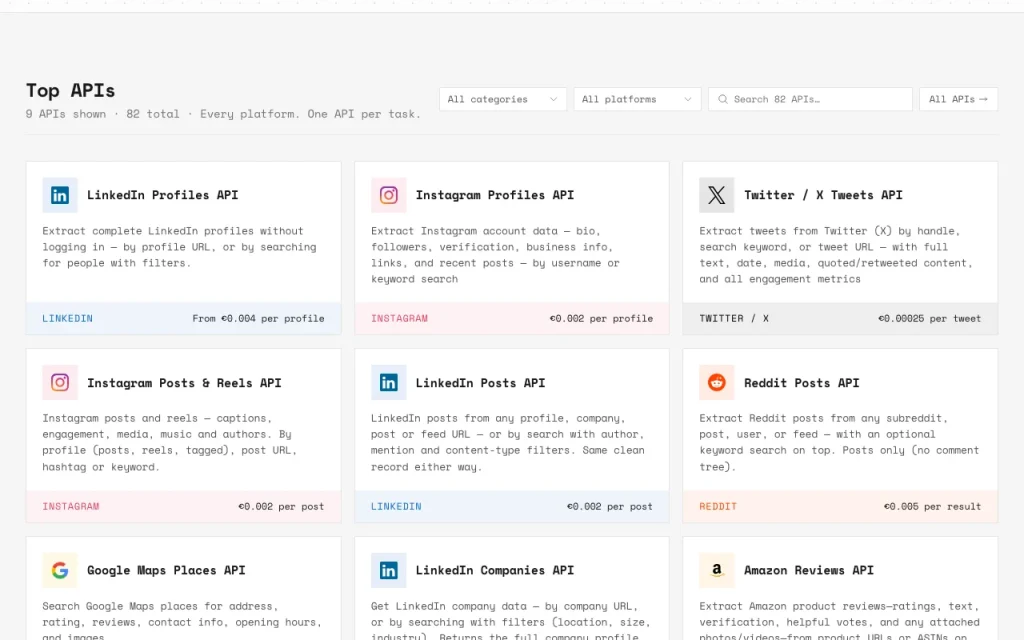Click the Instagram logo on Instagram Profiles API card
Screen dimensions: 1024x640
click(389, 195)
